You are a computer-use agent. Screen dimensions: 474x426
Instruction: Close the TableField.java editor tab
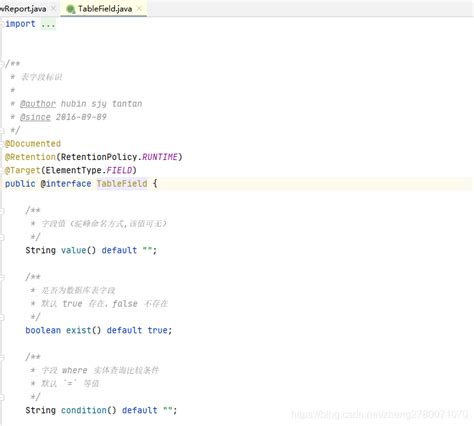[x=139, y=9]
